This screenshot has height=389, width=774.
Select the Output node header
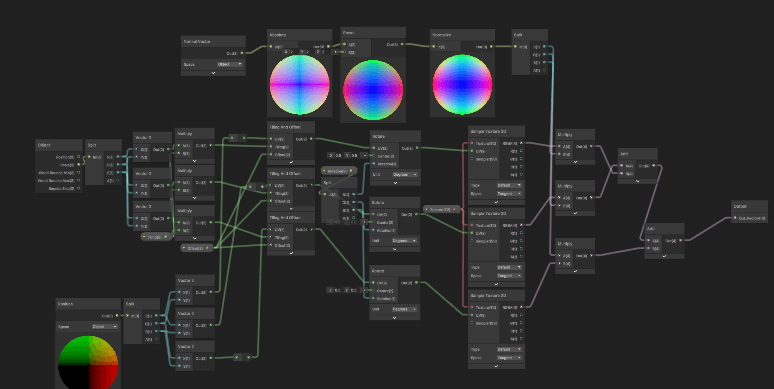[x=749, y=206]
